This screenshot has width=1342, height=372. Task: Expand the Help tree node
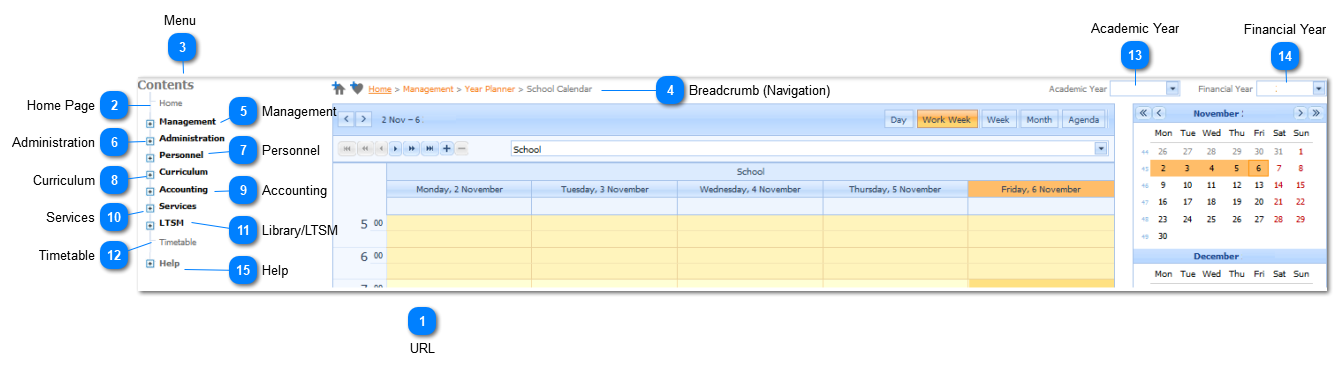(150, 264)
